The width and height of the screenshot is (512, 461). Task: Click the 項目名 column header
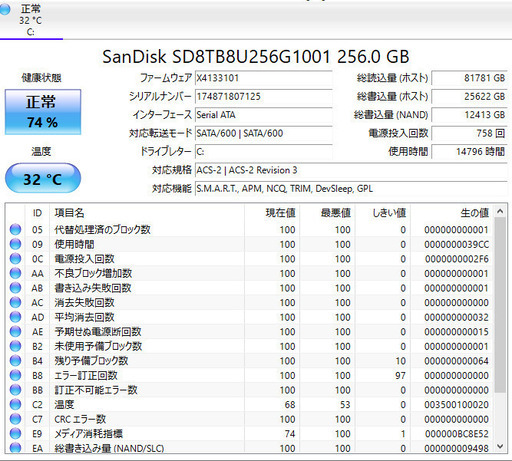click(147, 213)
